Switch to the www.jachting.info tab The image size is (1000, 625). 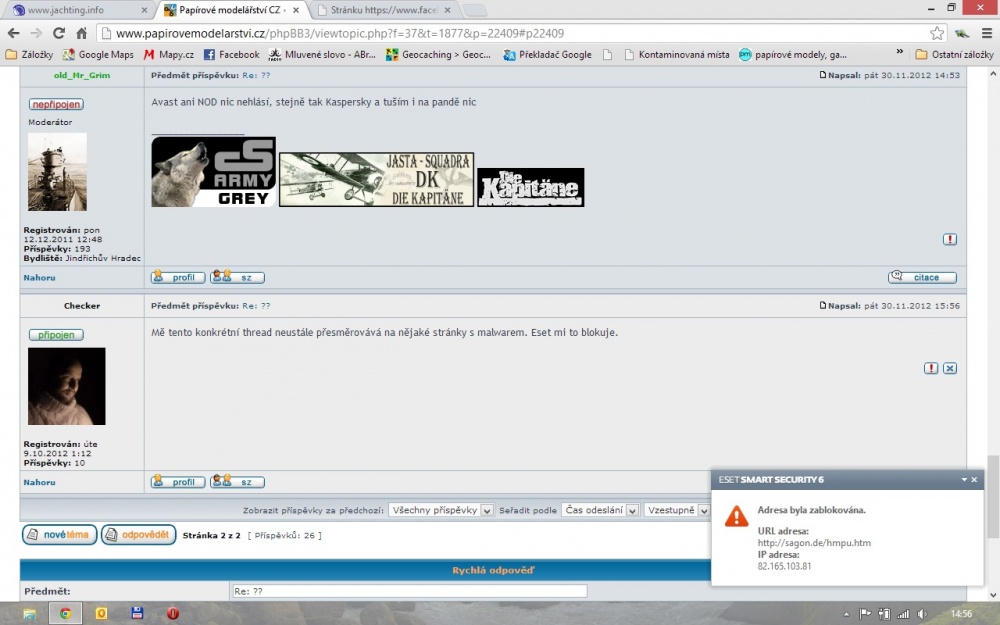(79, 10)
